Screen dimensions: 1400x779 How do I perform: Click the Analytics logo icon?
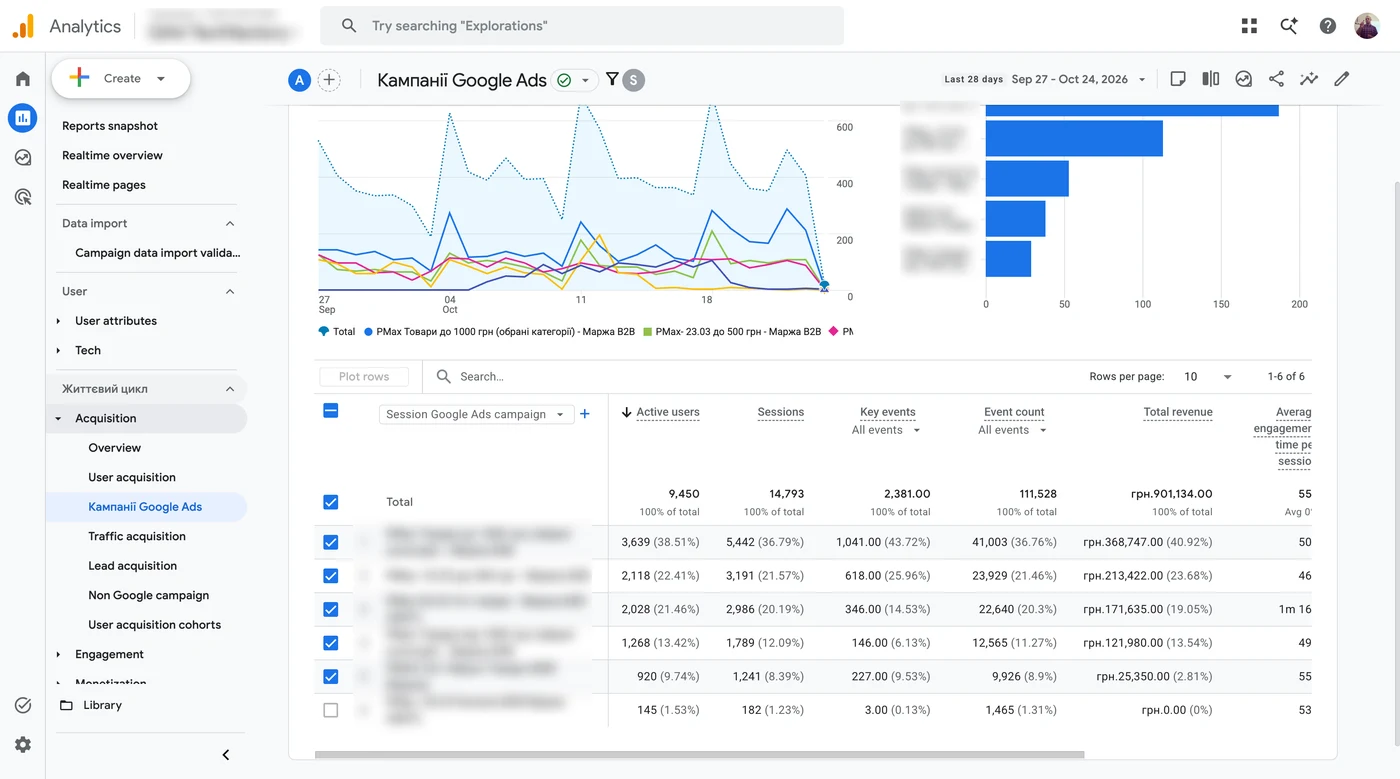(23, 26)
